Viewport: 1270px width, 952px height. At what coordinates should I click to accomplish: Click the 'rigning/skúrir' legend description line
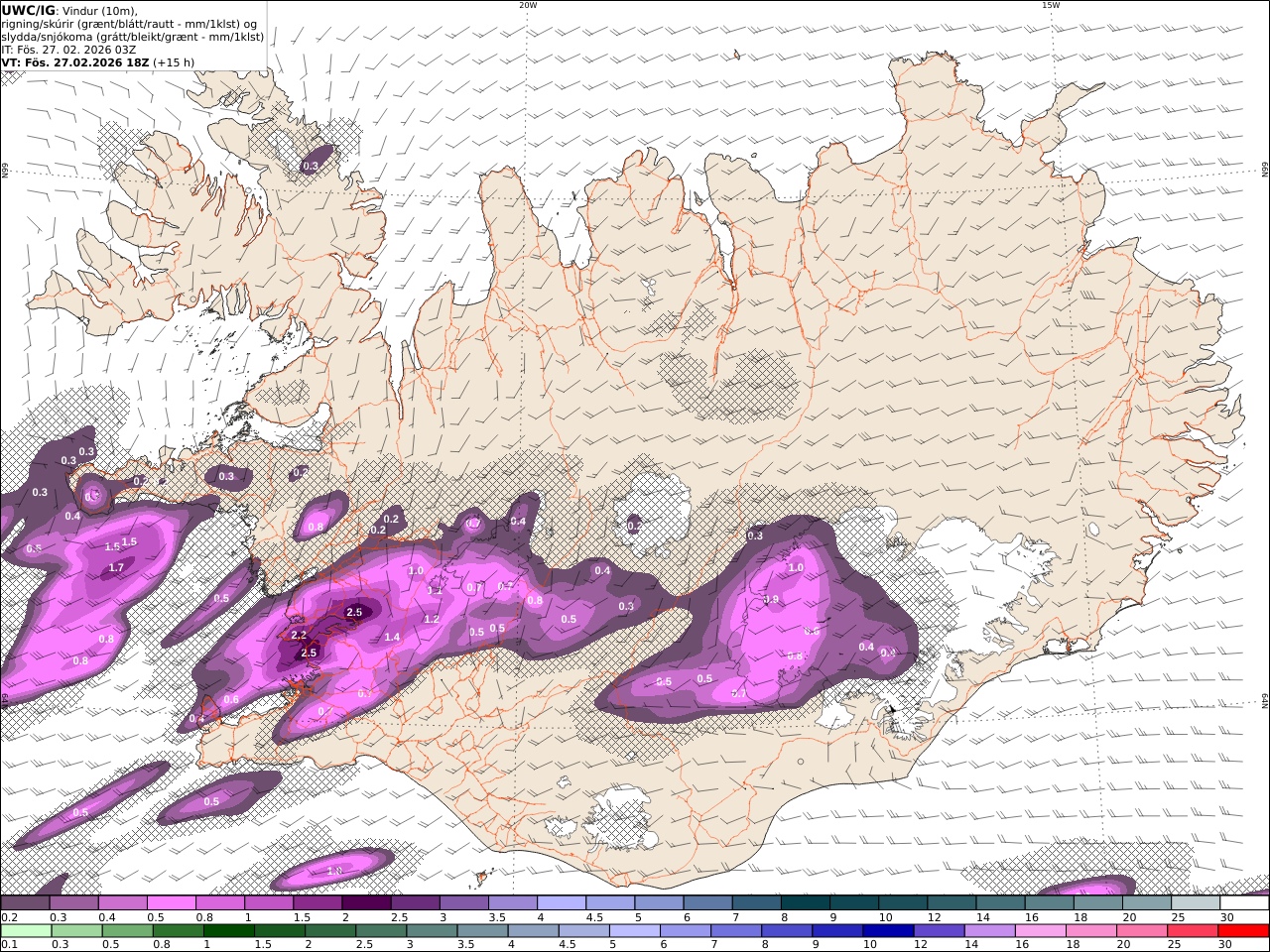click(x=129, y=23)
